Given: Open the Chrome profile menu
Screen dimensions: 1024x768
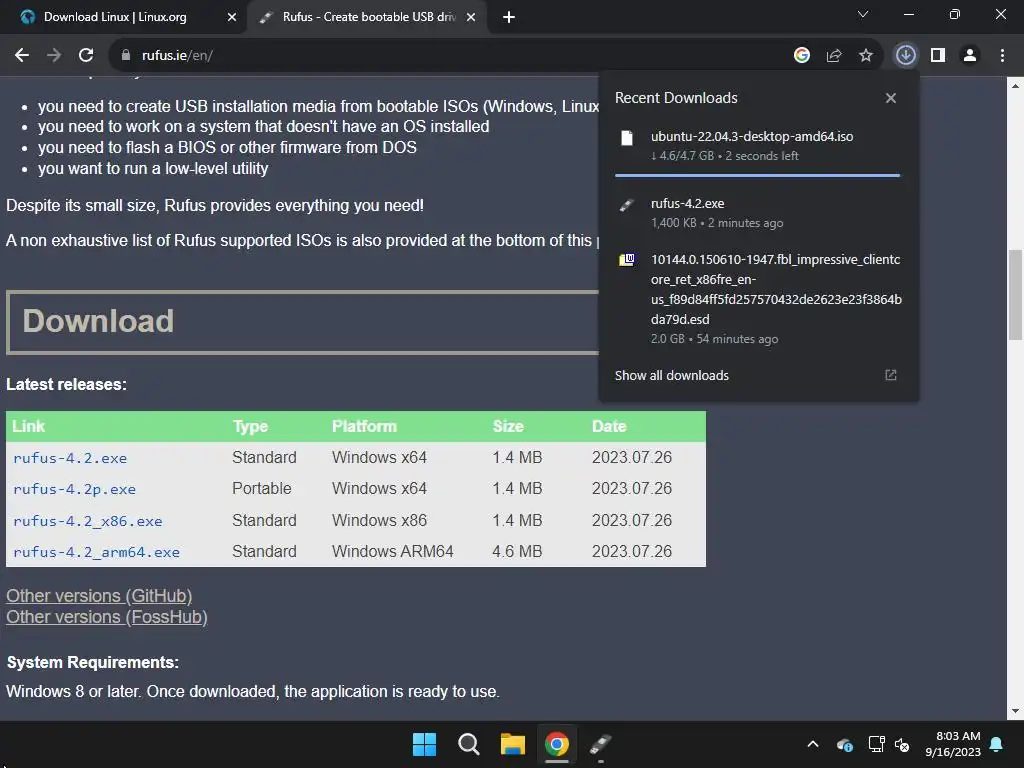Looking at the screenshot, I should tap(970, 56).
